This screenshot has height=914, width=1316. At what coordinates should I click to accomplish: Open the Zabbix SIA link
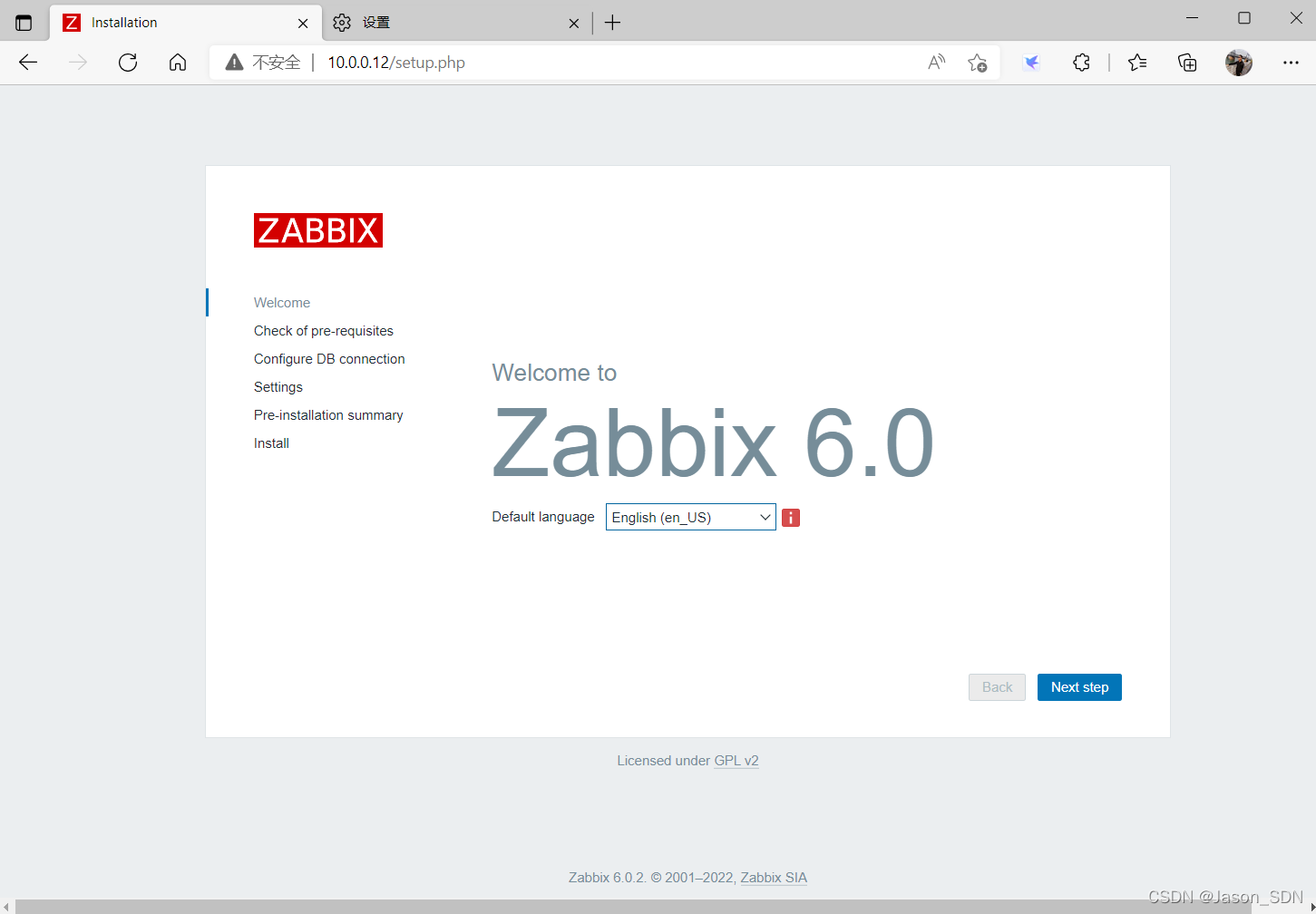click(774, 878)
